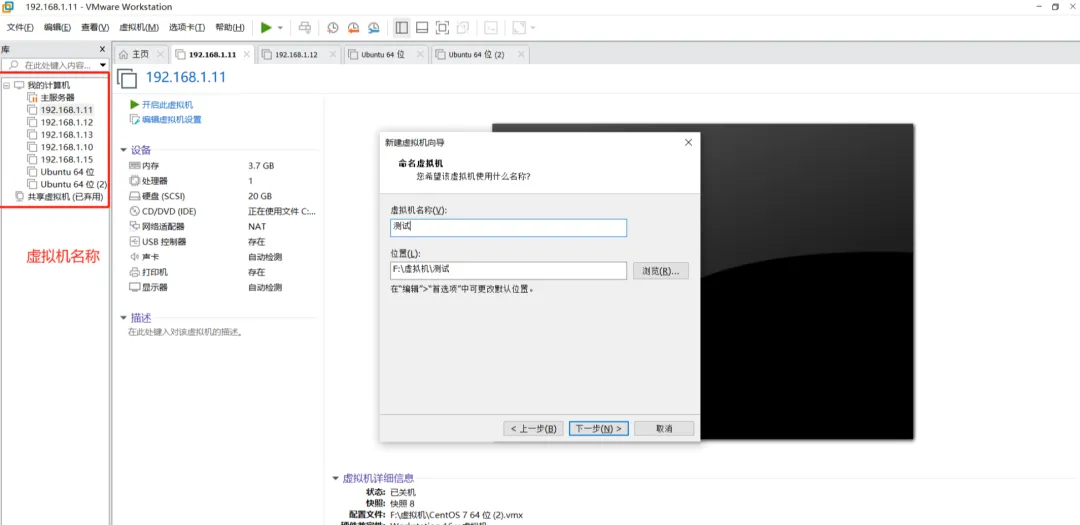Open the 查看 menu
Image resolution: width=1080 pixels, height=525 pixels.
(95, 28)
